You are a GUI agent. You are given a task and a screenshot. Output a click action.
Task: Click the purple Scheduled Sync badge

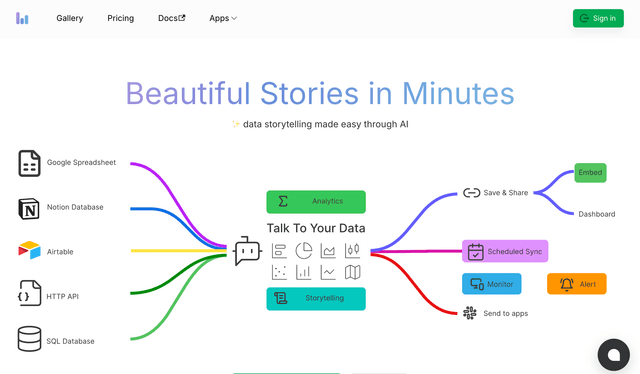tap(505, 251)
